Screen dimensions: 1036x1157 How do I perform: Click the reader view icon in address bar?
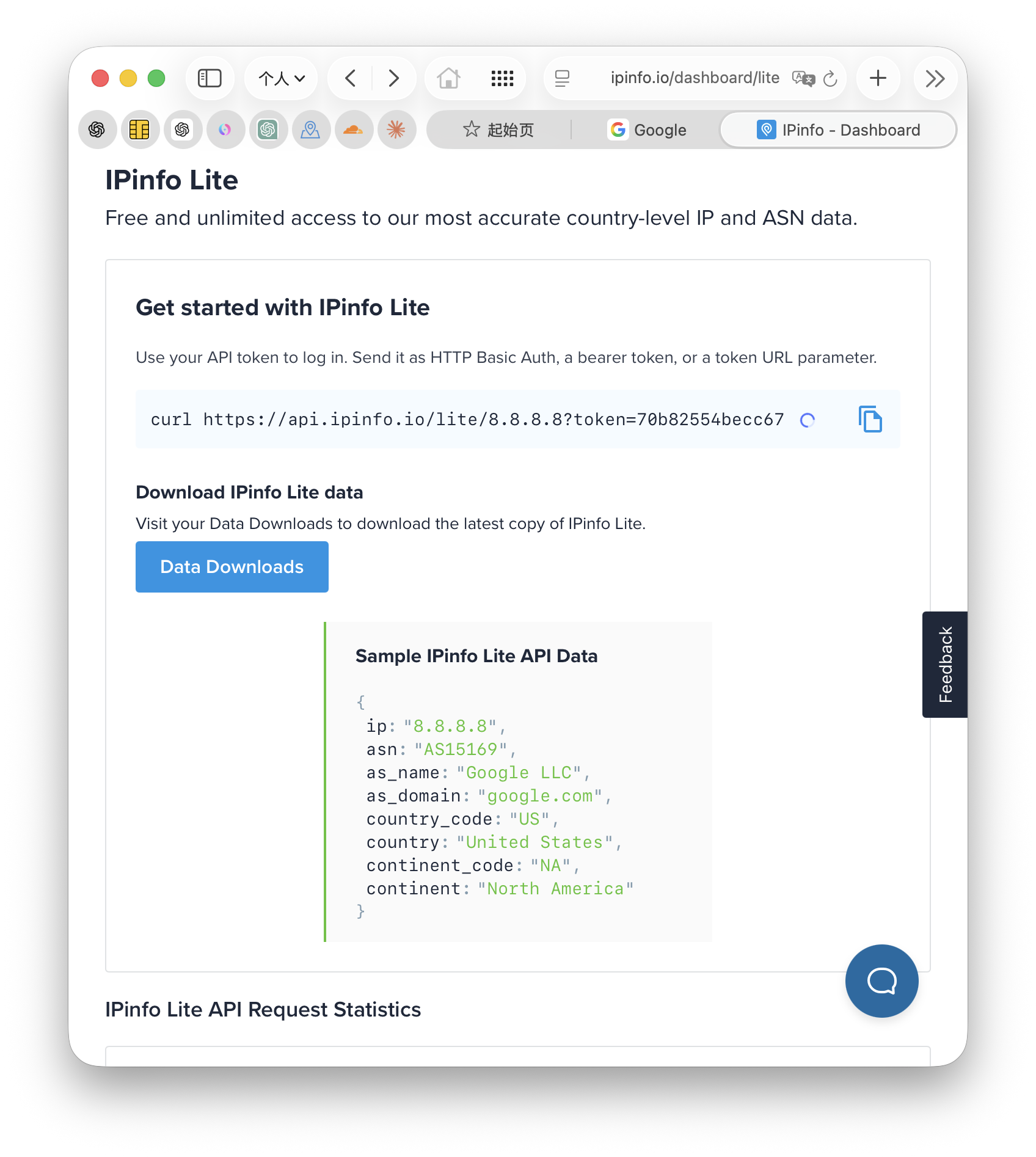pos(562,78)
